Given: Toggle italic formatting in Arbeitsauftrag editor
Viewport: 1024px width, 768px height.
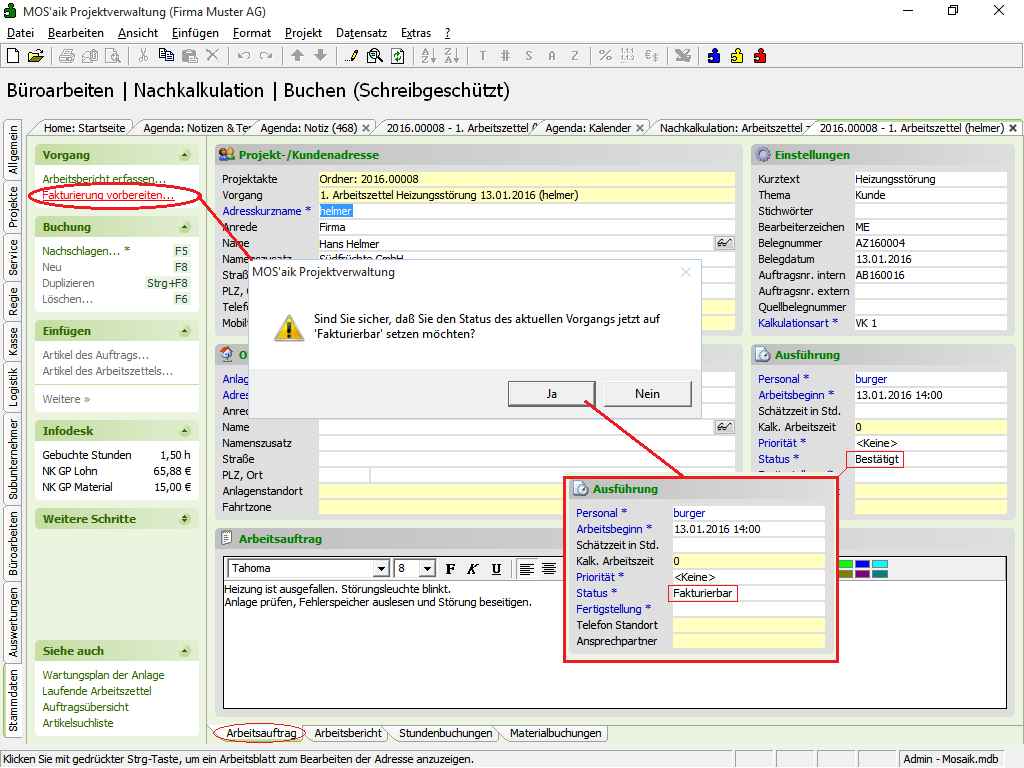Looking at the screenshot, I should click(473, 569).
